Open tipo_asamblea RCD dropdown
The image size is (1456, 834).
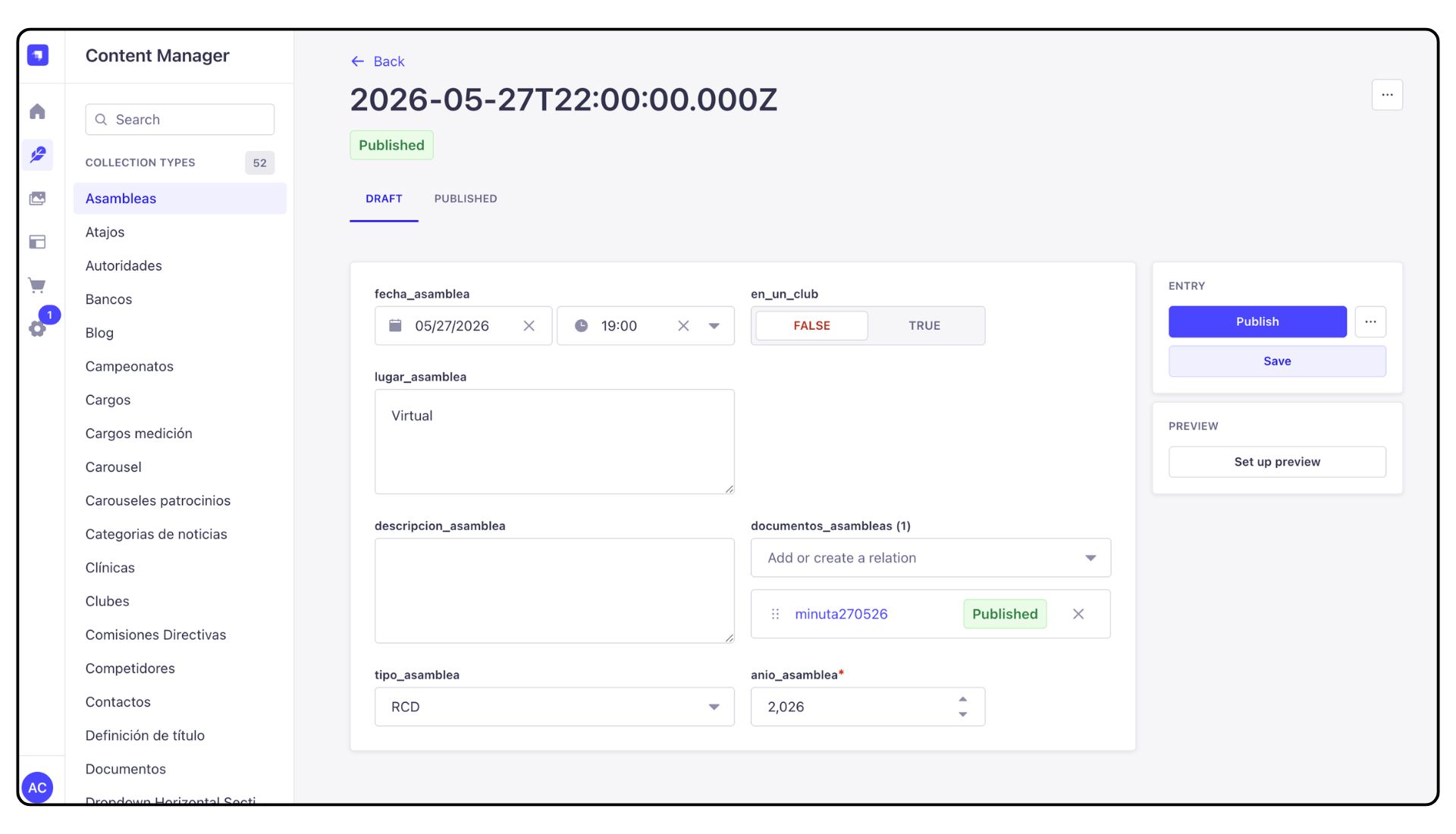[x=554, y=707]
